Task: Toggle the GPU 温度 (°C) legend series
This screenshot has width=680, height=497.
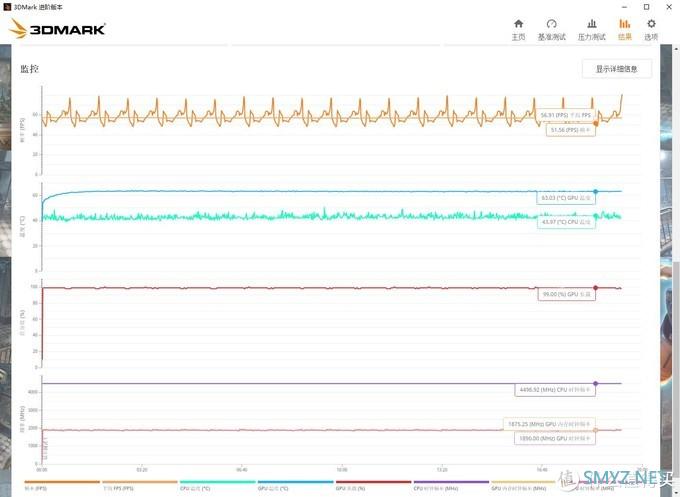Action: point(295,485)
